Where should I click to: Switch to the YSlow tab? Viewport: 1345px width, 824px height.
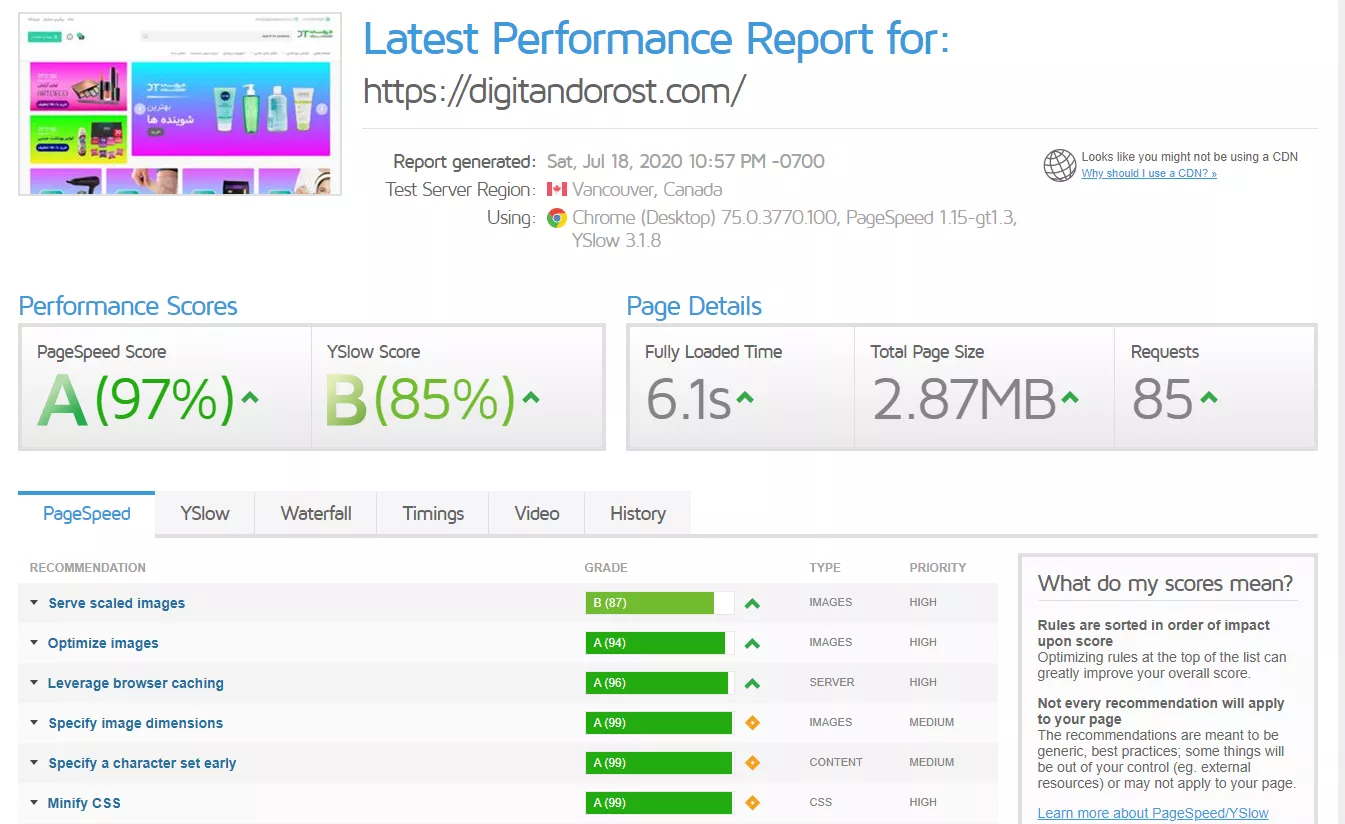click(x=205, y=514)
